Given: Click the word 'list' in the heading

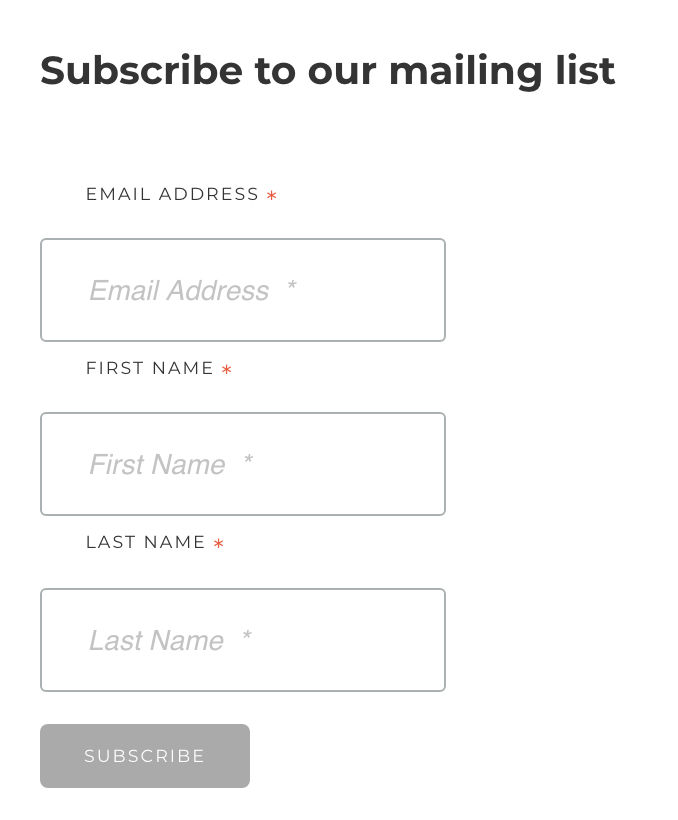Looking at the screenshot, I should (584, 71).
